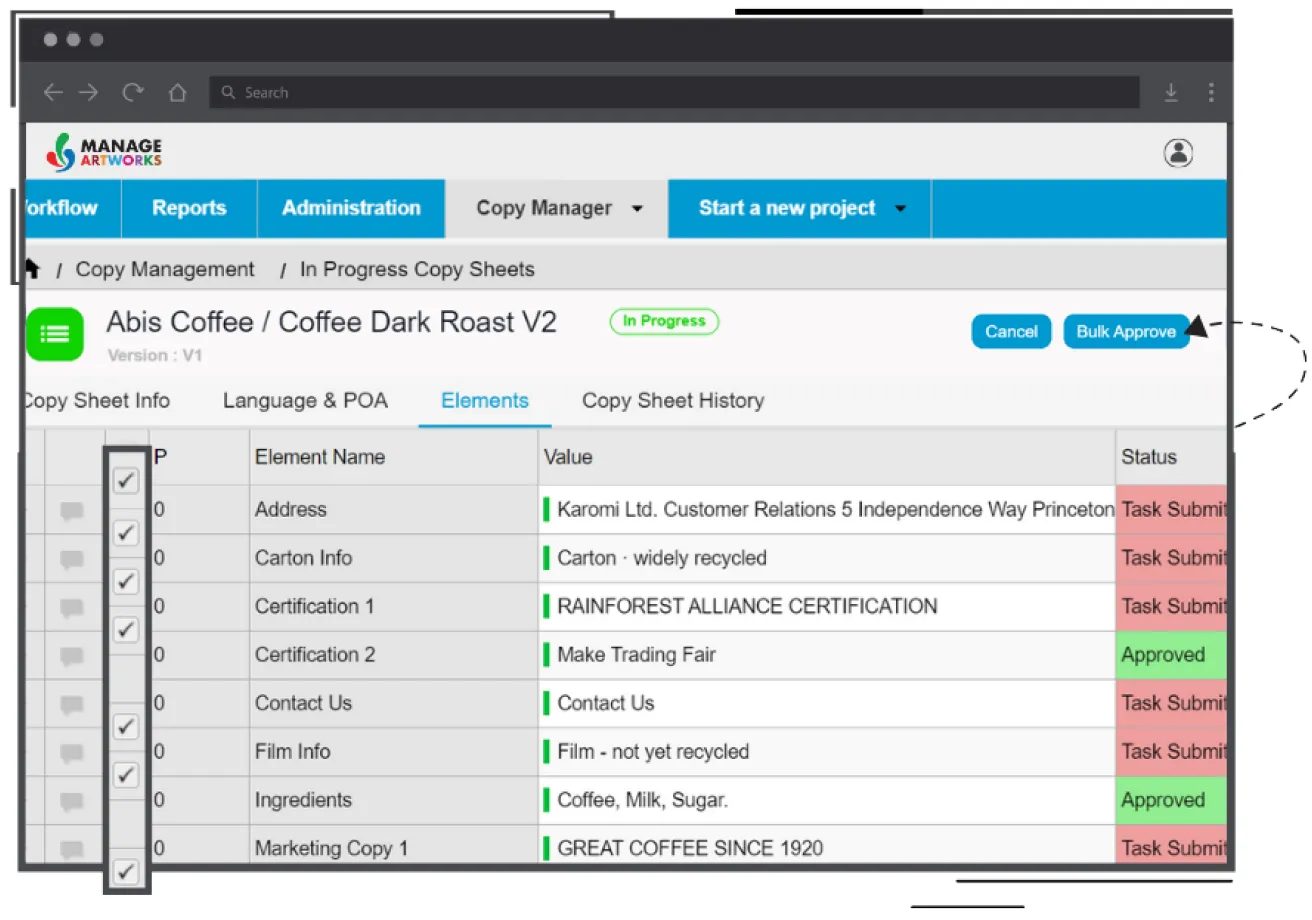The image size is (1312, 920).
Task: Open the user profile icon
Action: click(1179, 153)
